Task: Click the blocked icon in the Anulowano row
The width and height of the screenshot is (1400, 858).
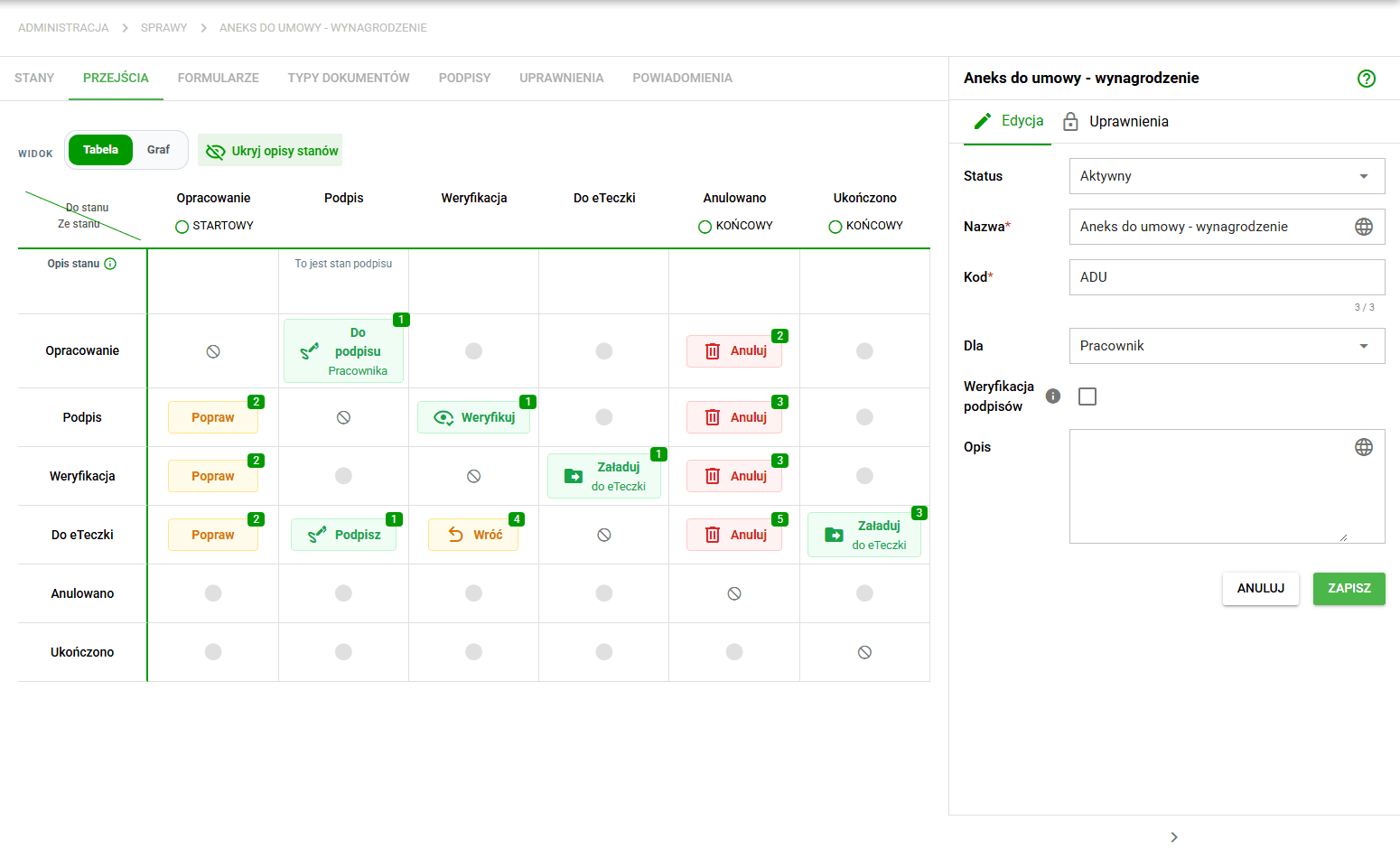Action: (734, 593)
